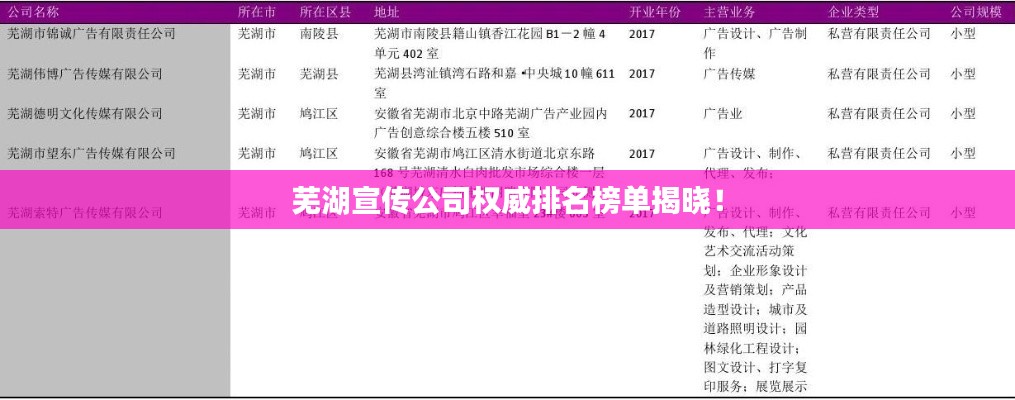Click the 公司规模 column header
The height and width of the screenshot is (400, 1015).
click(x=976, y=12)
